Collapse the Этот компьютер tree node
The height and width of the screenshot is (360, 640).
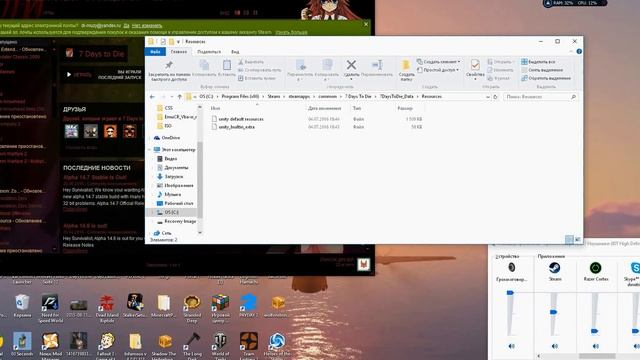pyautogui.click(x=150, y=150)
